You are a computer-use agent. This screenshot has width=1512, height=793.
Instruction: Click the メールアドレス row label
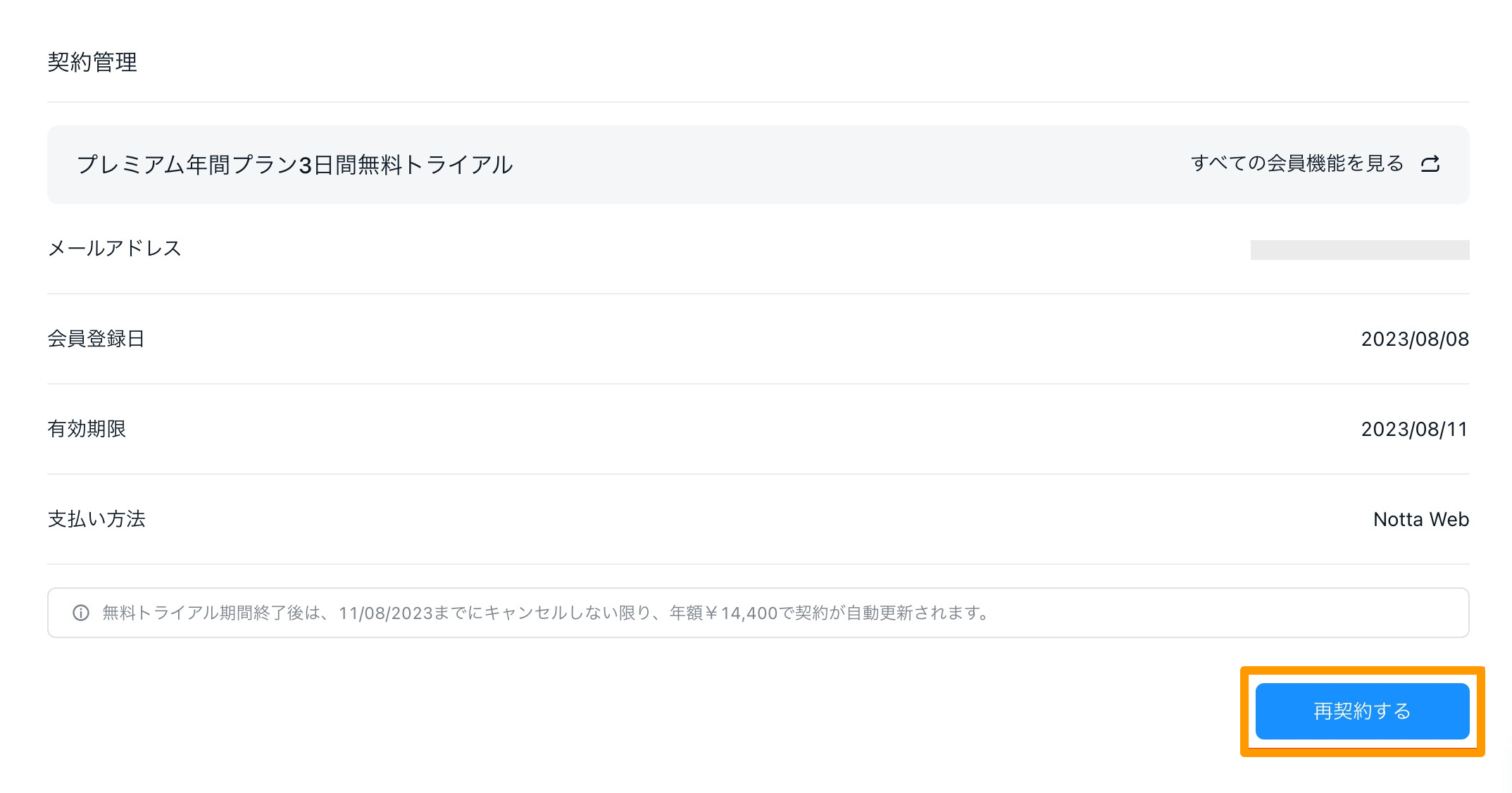(x=114, y=249)
